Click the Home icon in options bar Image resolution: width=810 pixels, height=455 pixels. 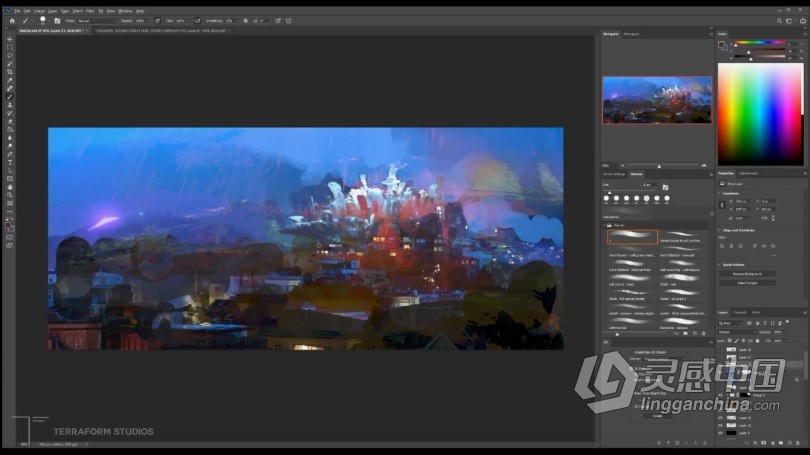point(11,20)
